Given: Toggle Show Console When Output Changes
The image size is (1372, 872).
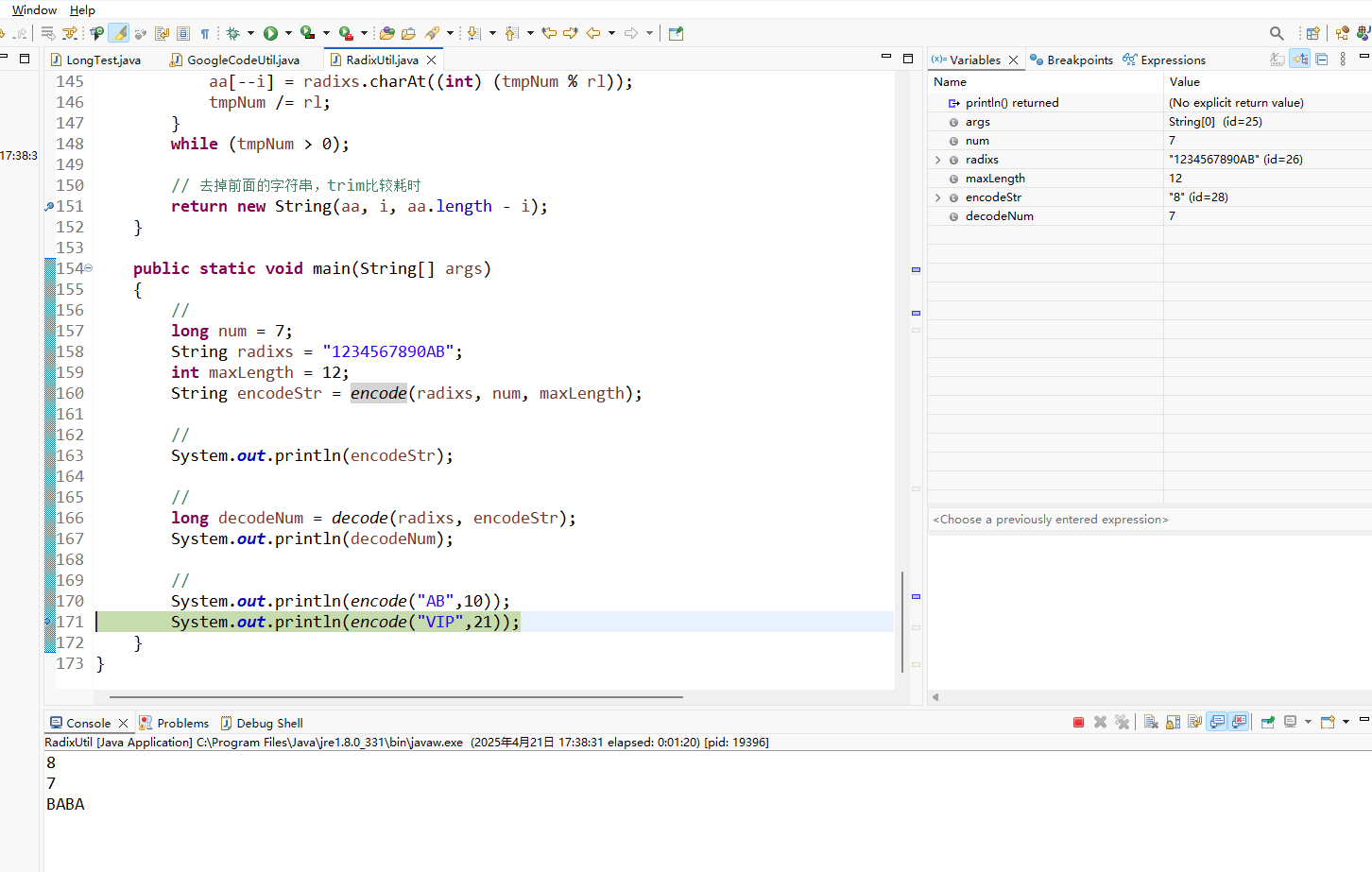Looking at the screenshot, I should point(1217,721).
